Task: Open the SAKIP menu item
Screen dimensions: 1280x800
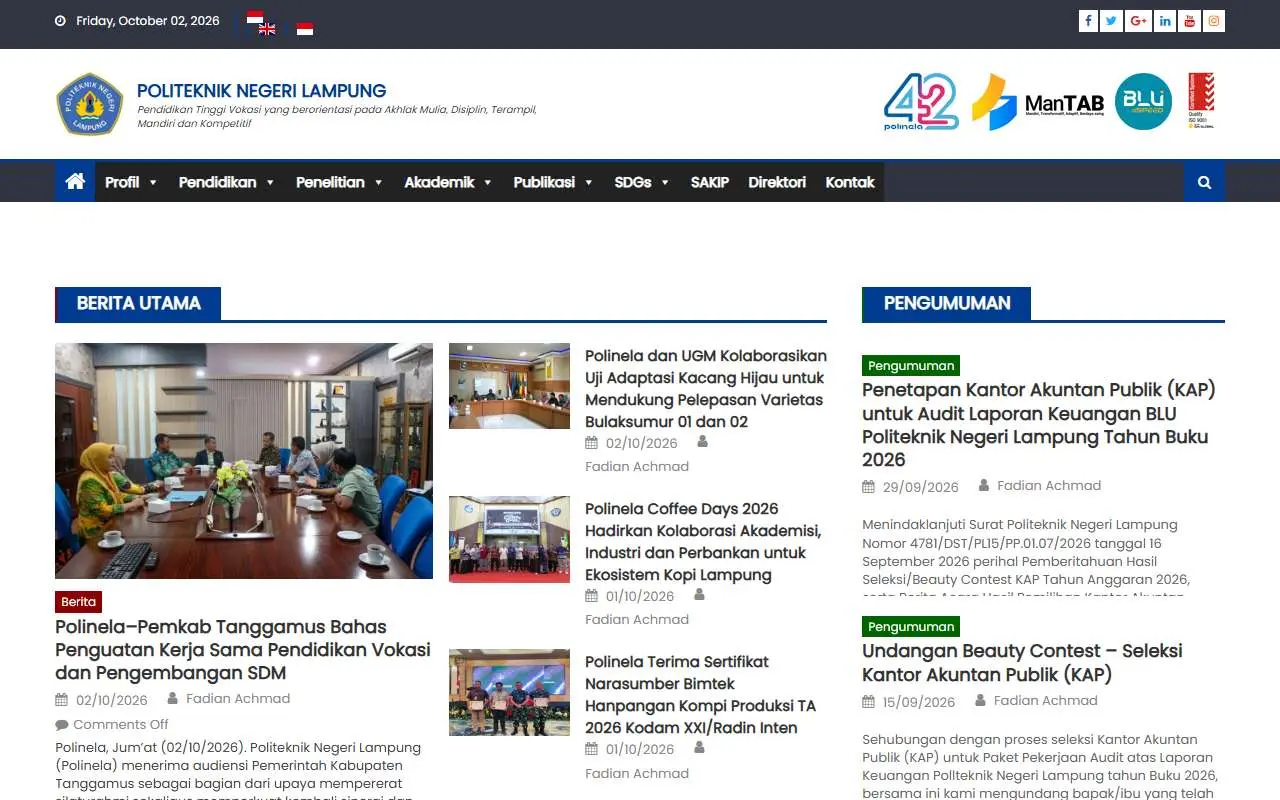Action: pos(710,182)
